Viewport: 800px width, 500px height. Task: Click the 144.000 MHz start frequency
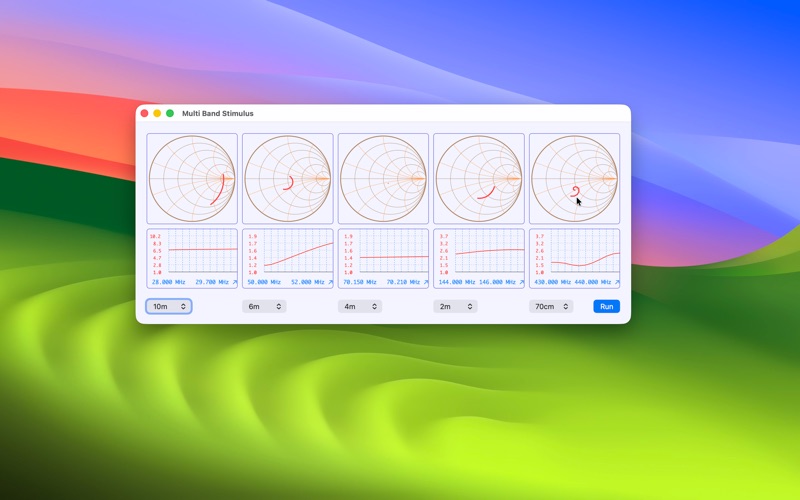[457, 282]
